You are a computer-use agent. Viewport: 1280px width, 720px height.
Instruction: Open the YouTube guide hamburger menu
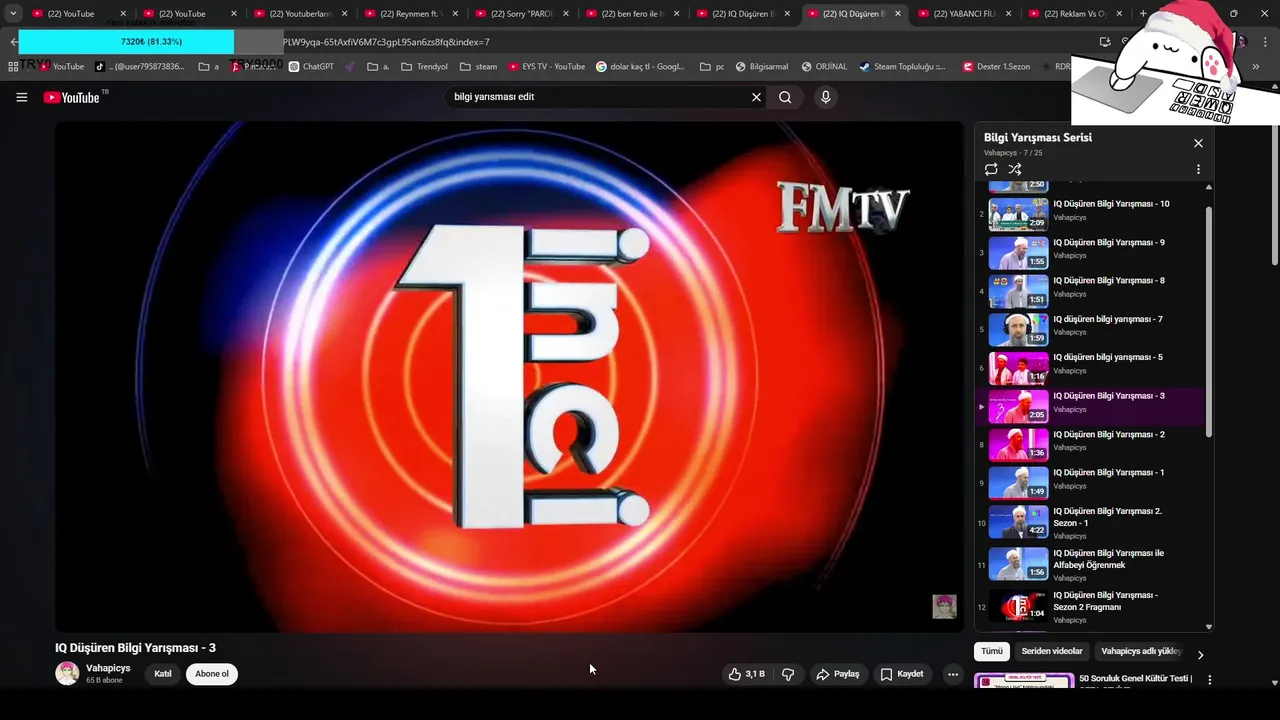[x=22, y=97]
